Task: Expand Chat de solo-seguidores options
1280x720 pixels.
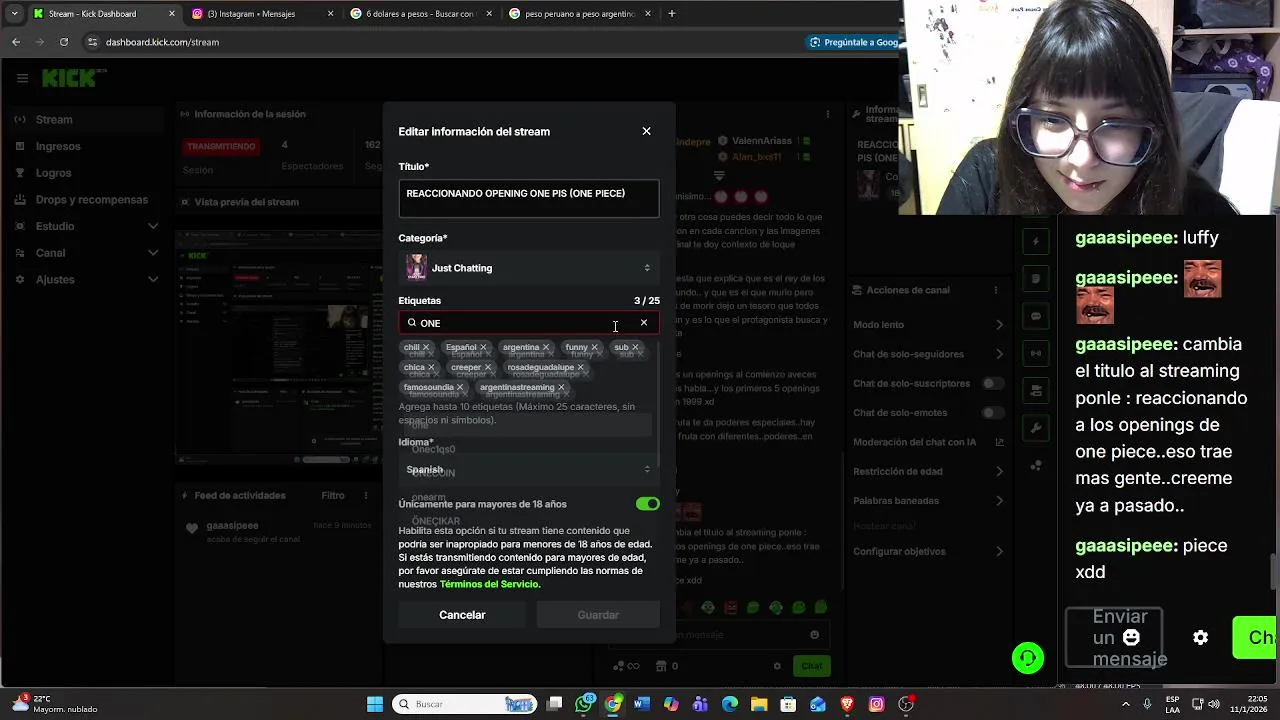Action: click(999, 354)
